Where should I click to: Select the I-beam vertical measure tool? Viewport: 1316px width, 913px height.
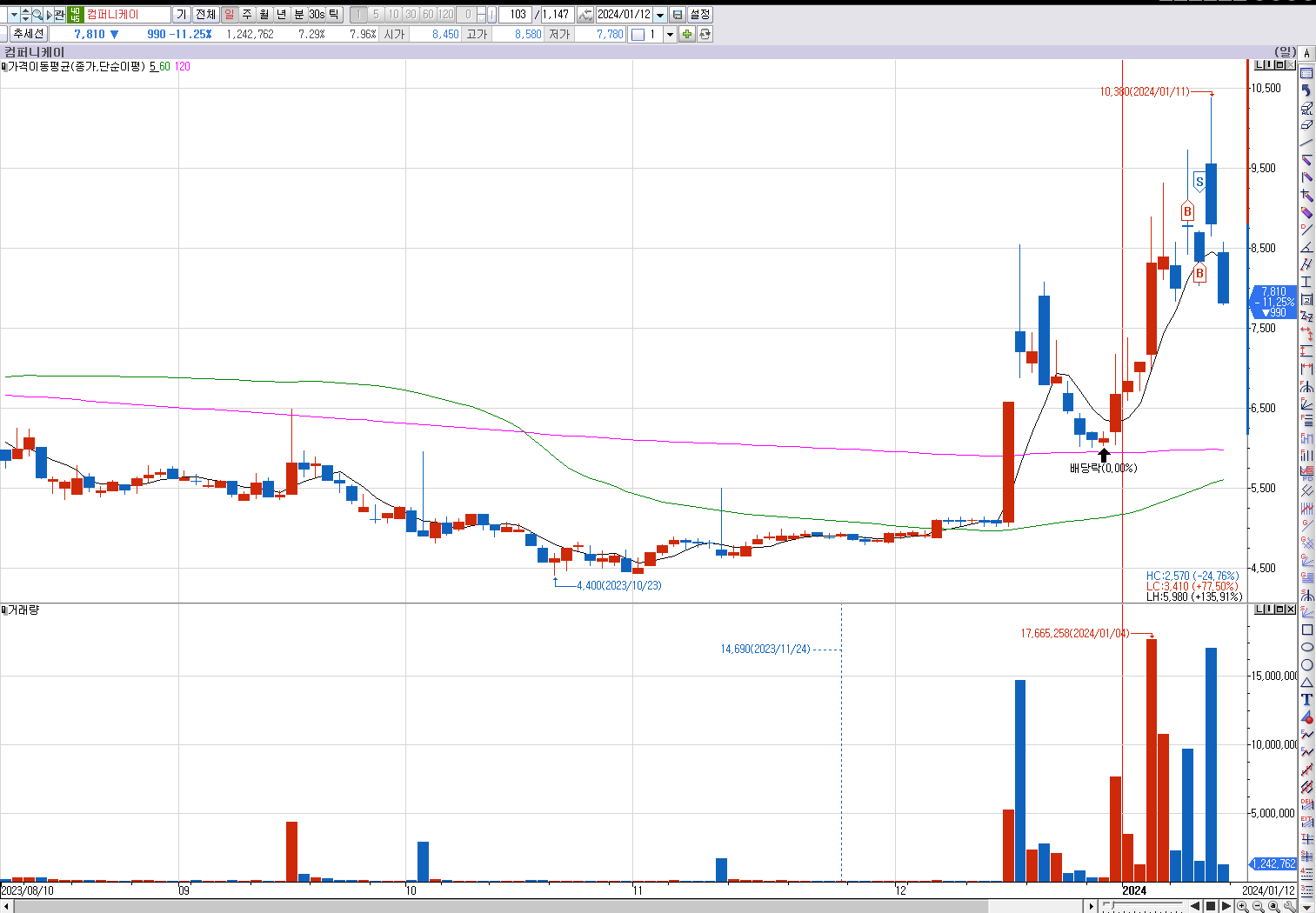pos(1306,281)
